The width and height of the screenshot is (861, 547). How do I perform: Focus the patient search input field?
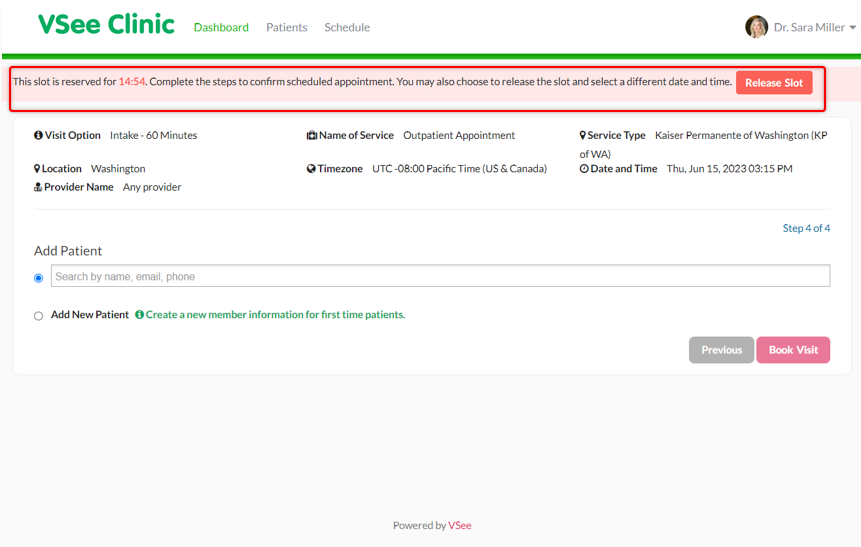click(x=440, y=276)
